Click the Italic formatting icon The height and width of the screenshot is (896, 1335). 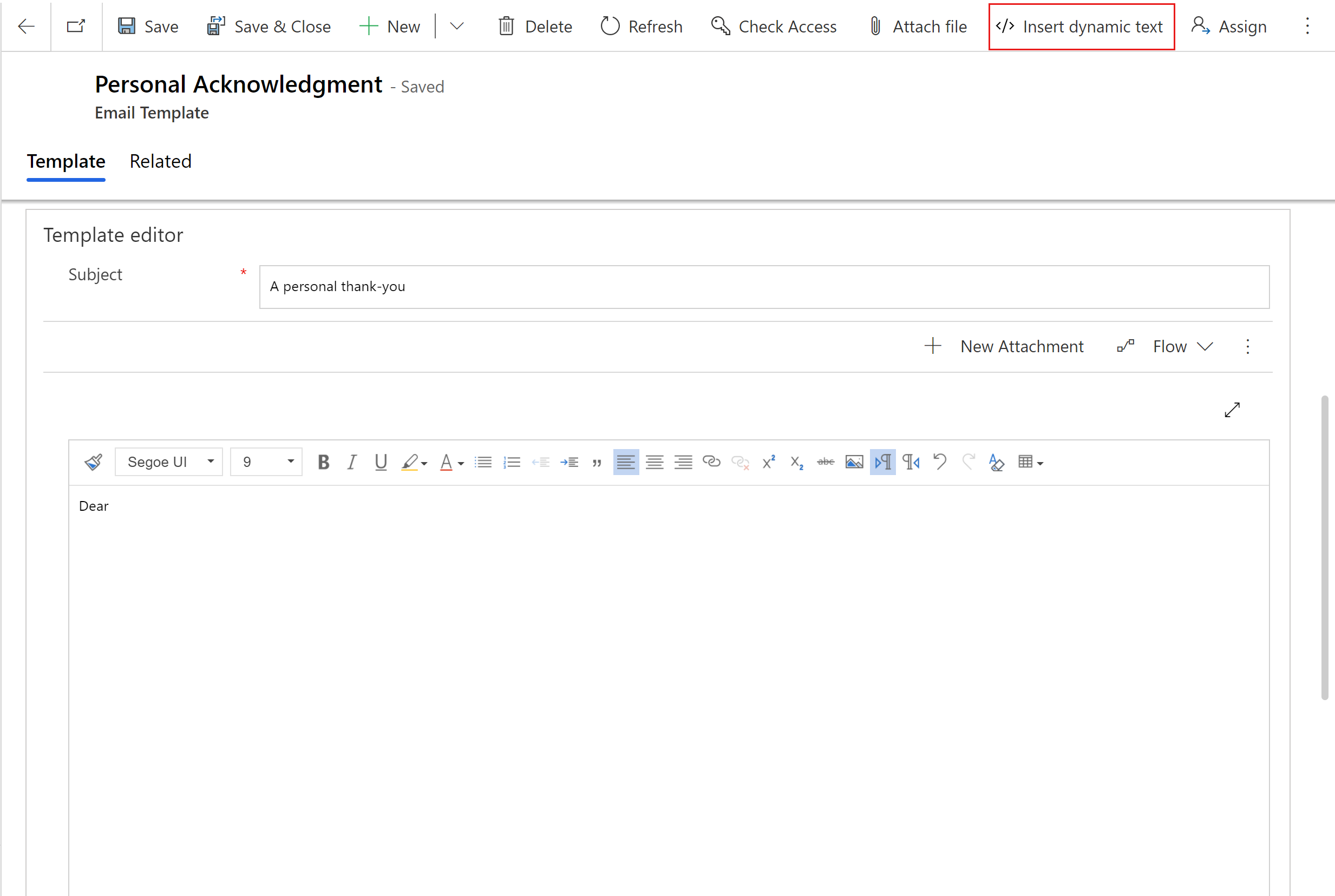point(351,461)
